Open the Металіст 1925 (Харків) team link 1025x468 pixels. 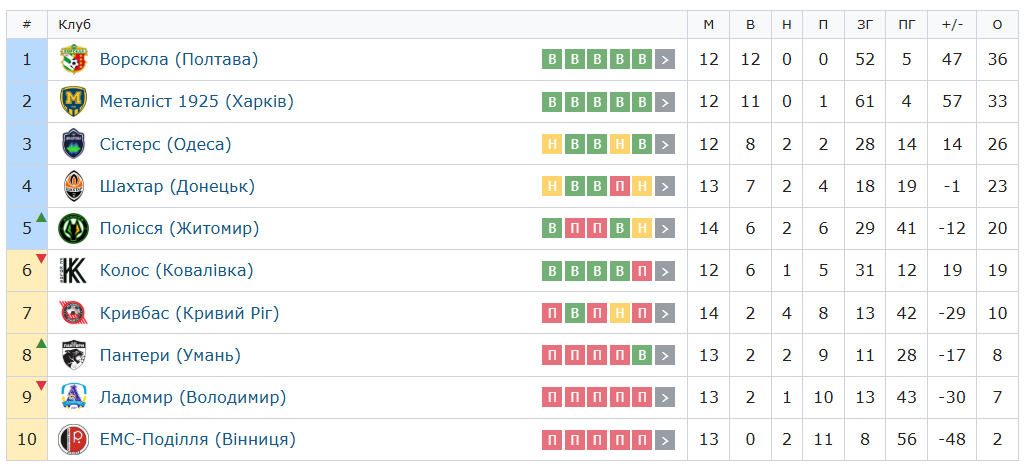tap(196, 102)
